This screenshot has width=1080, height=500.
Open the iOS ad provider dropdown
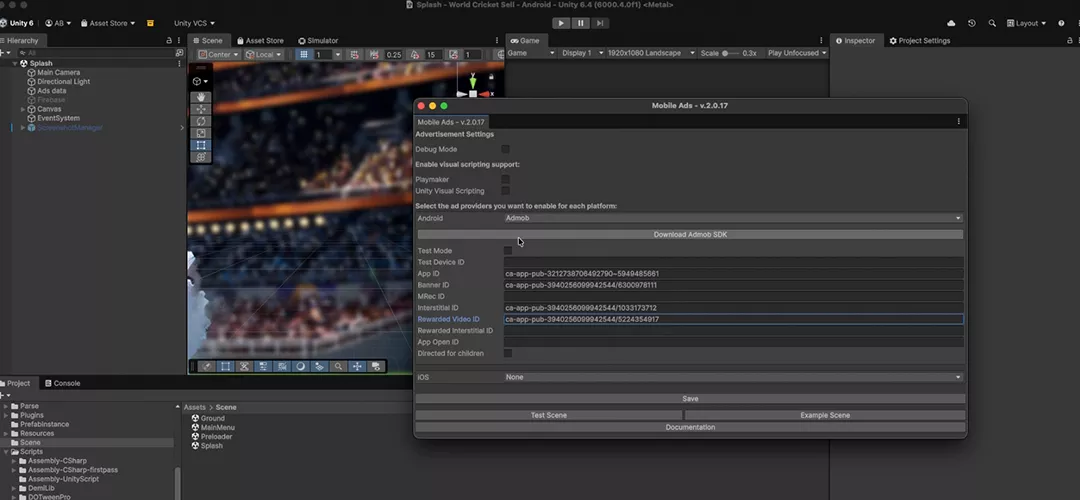coord(733,377)
